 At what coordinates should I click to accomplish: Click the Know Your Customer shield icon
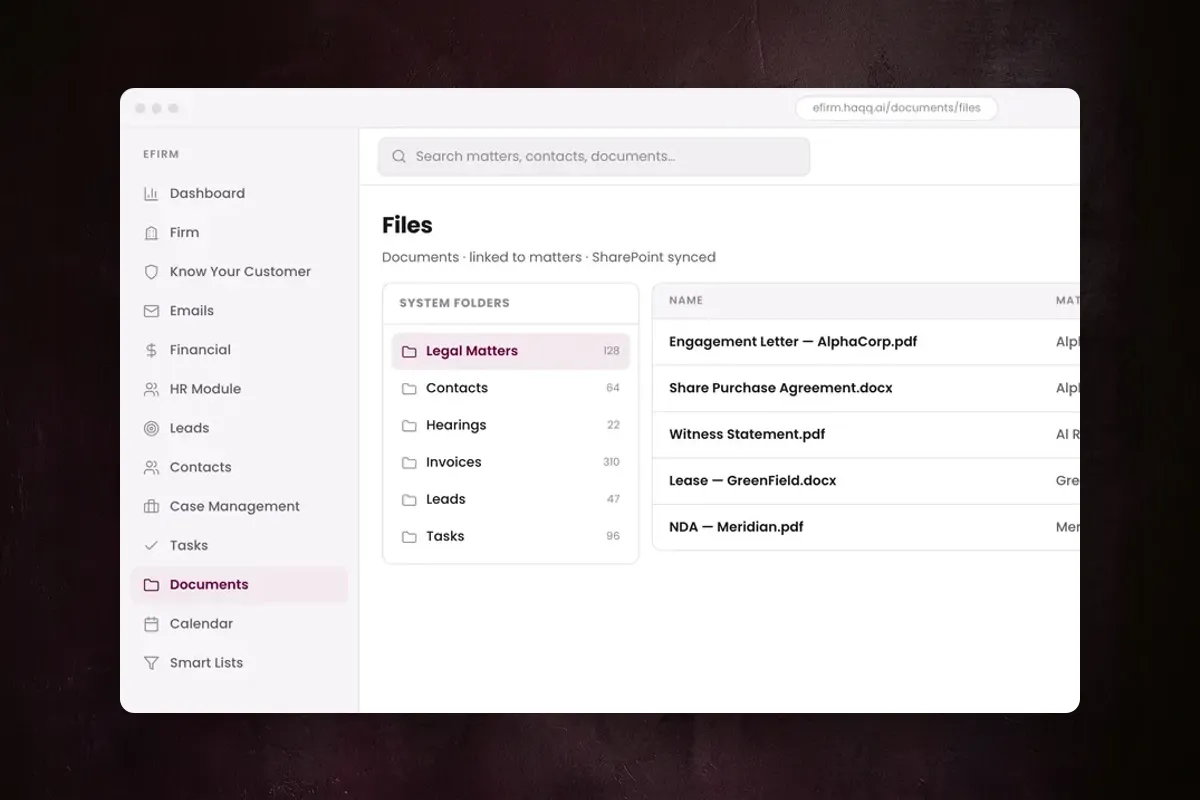151,271
